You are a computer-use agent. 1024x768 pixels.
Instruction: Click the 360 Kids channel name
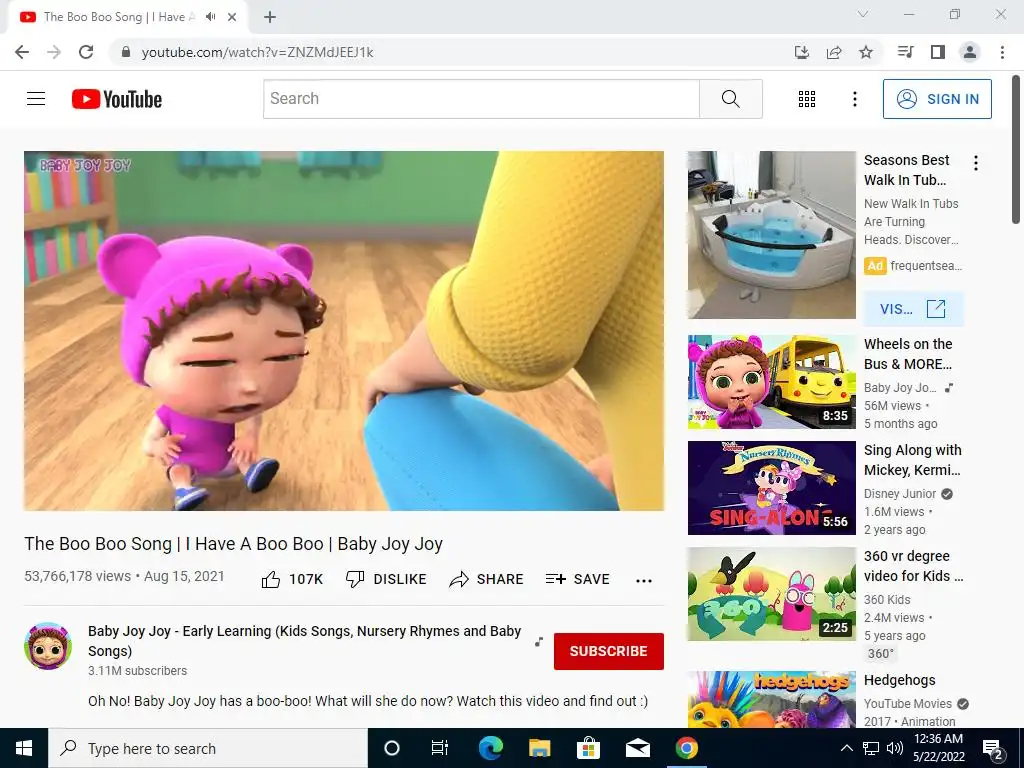pos(887,600)
